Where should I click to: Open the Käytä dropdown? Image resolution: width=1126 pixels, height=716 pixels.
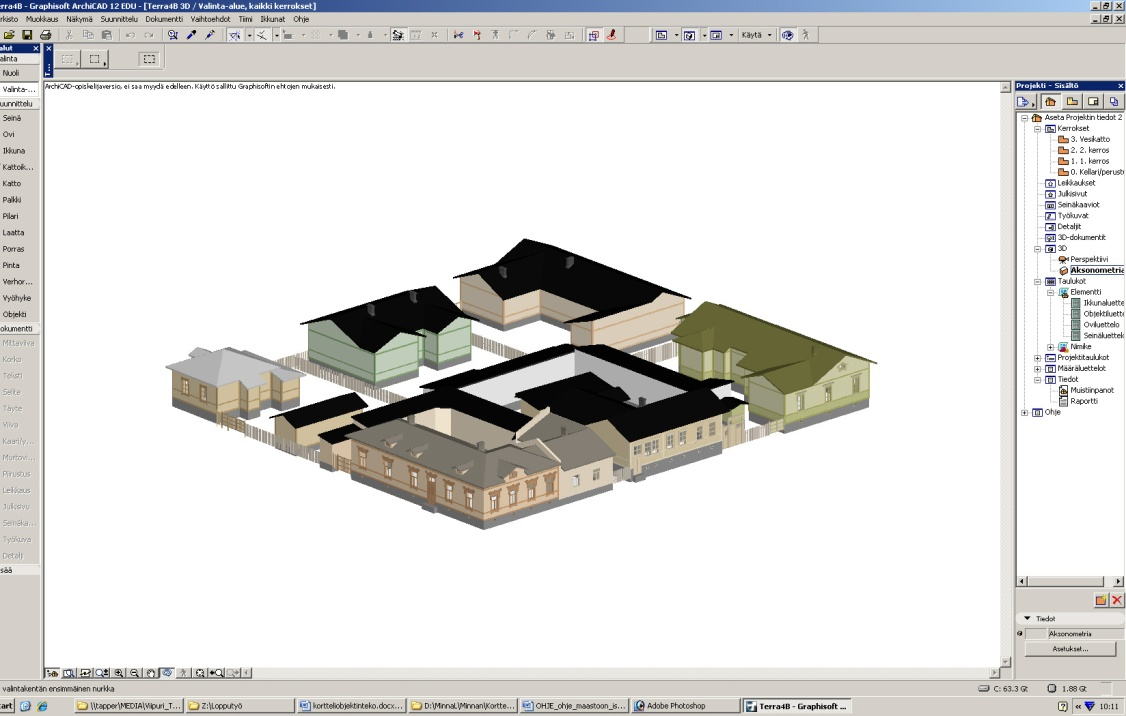(756, 34)
